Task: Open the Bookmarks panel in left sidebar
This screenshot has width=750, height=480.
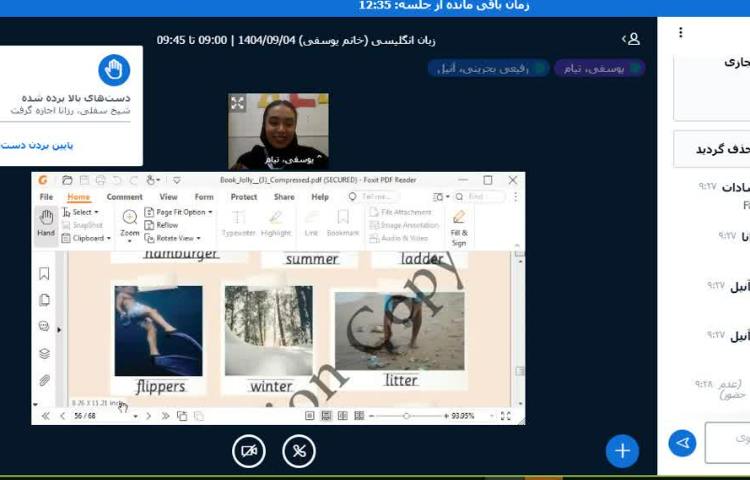Action: [44, 273]
